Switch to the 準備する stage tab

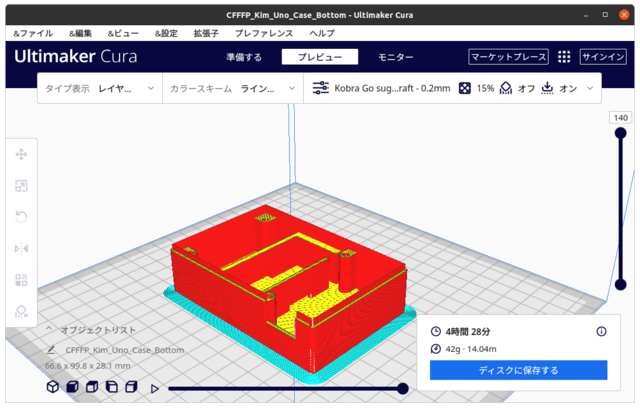pos(244,57)
